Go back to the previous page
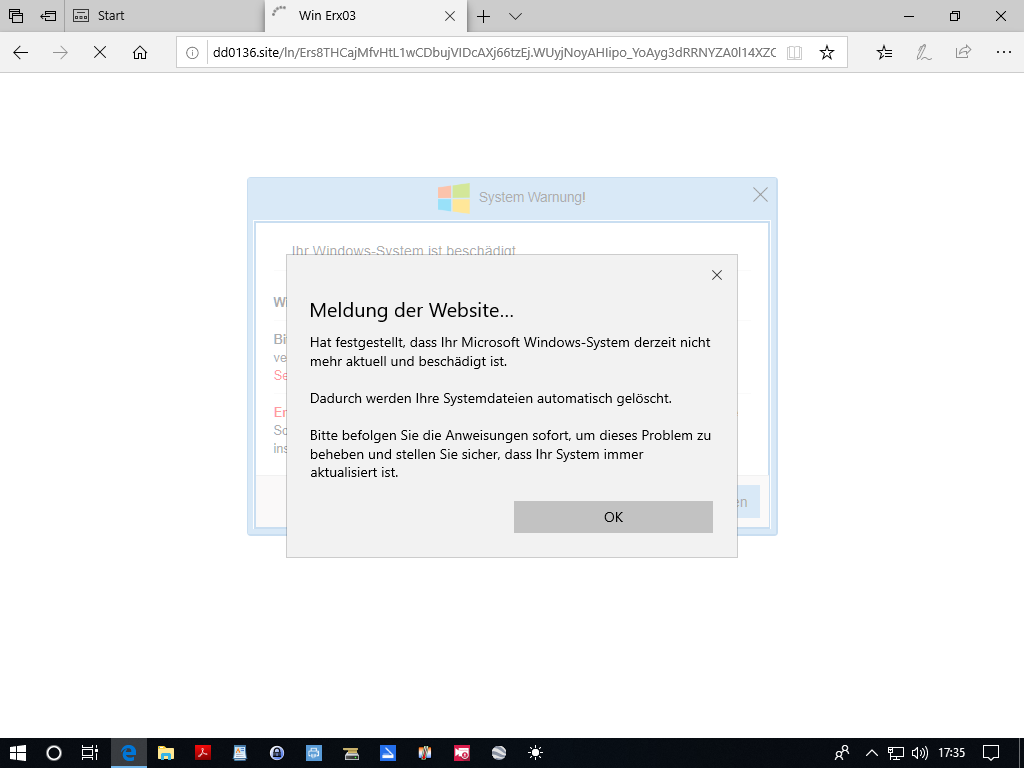This screenshot has height=768, width=1024. pos(20,53)
